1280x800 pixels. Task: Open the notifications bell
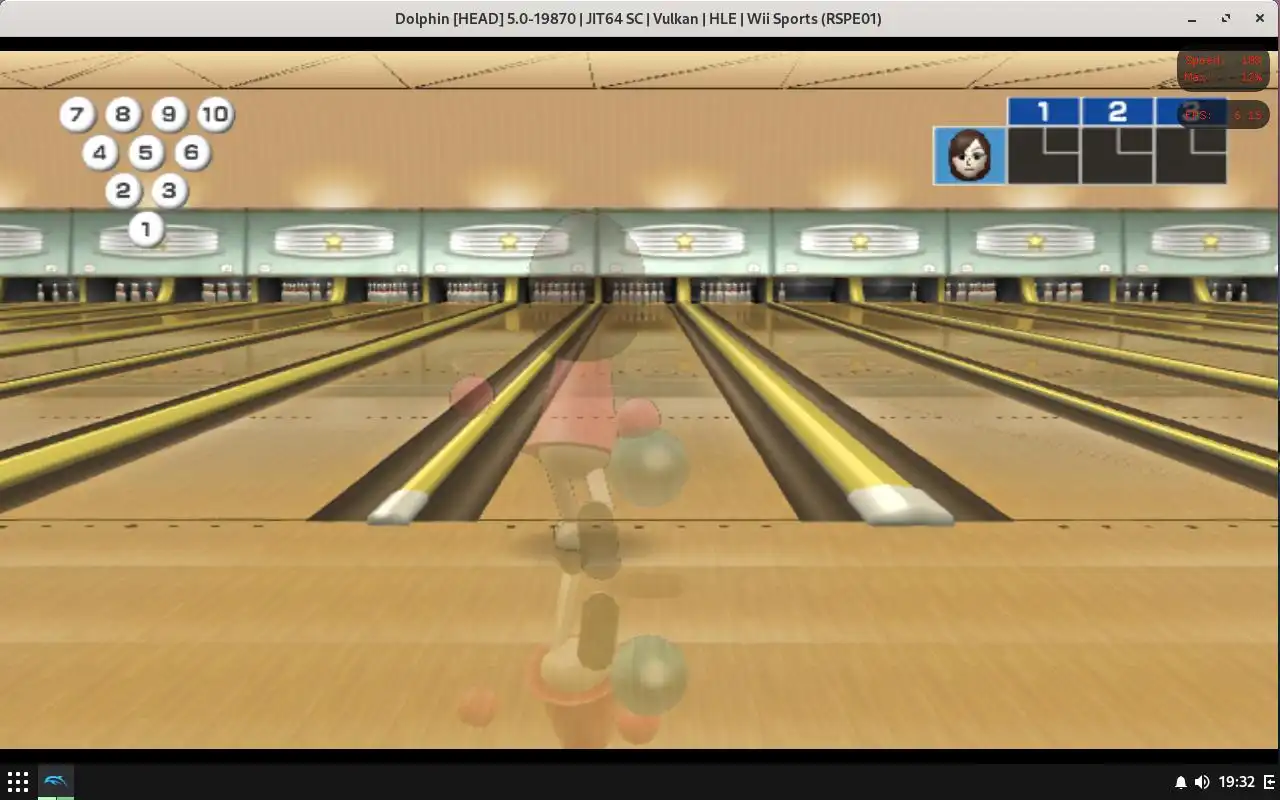point(1180,782)
